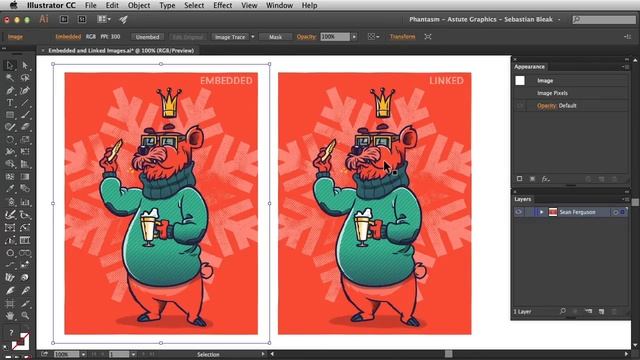Screen dimensions: 640x360
Task: Open the arrange documents dropdown
Action: click(104, 19)
